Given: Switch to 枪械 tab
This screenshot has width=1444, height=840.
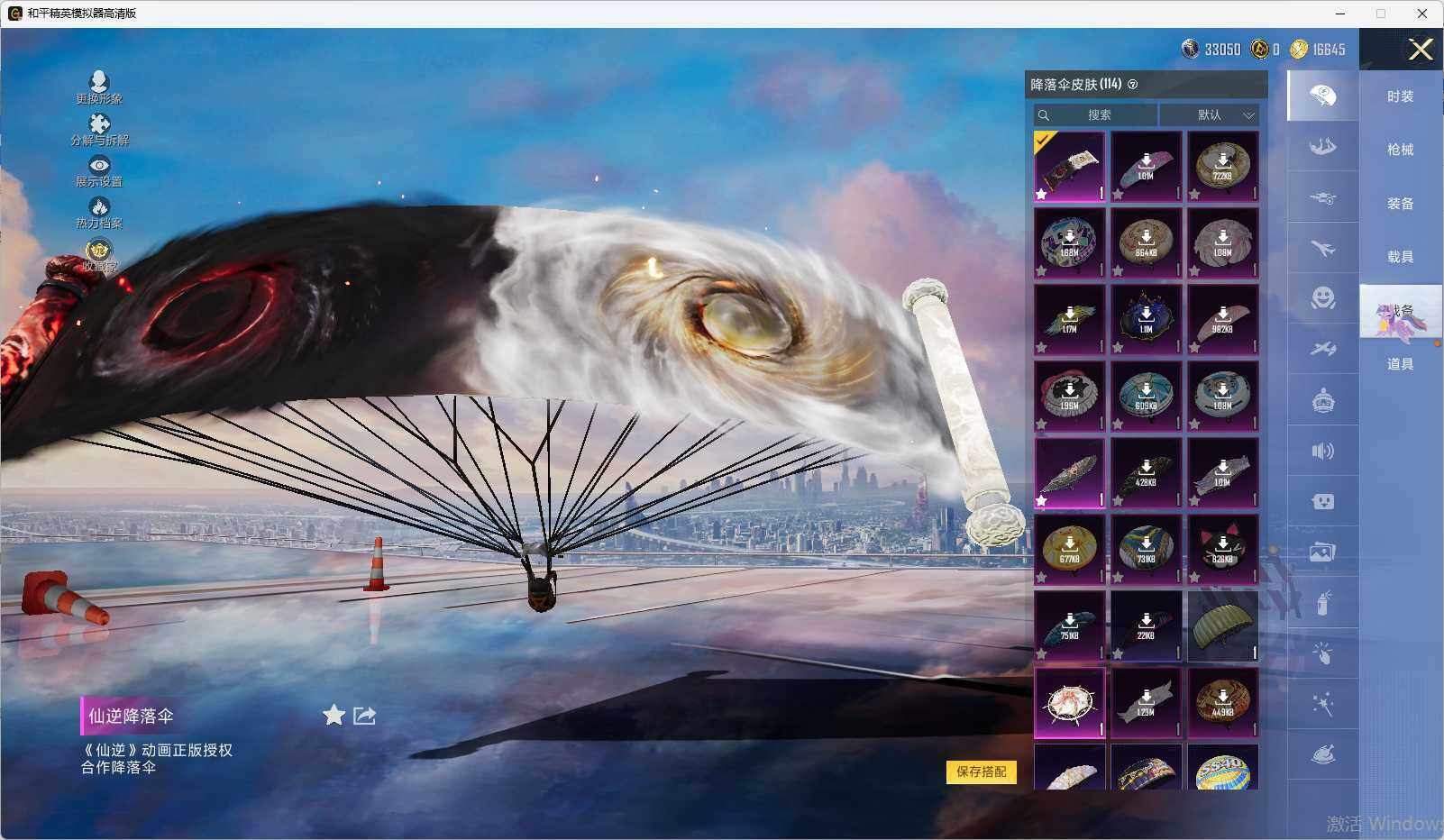Looking at the screenshot, I should click(x=1401, y=150).
